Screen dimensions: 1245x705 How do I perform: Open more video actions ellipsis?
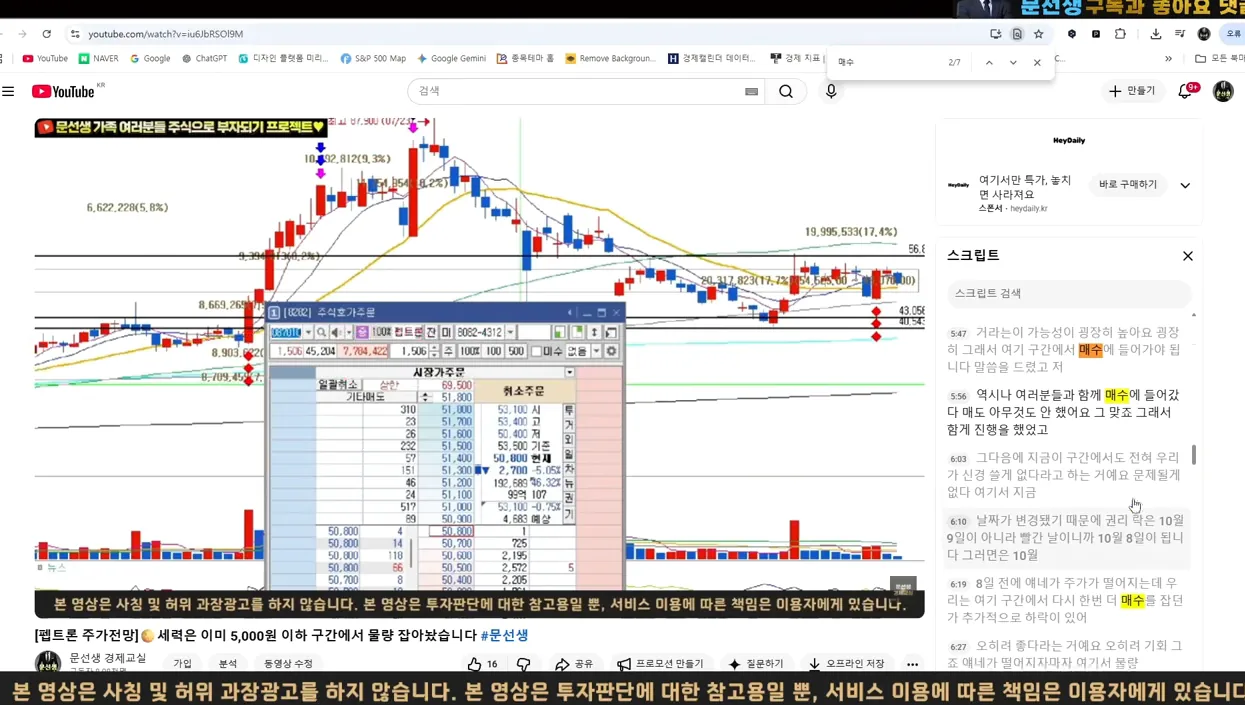point(912,664)
